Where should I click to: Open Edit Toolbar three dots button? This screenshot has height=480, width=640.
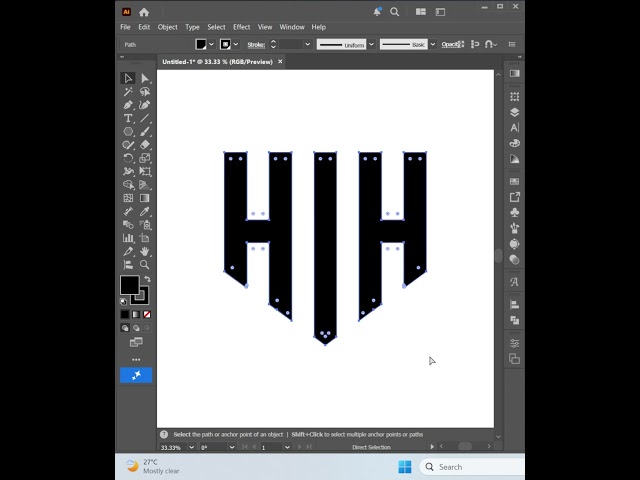tap(136, 360)
